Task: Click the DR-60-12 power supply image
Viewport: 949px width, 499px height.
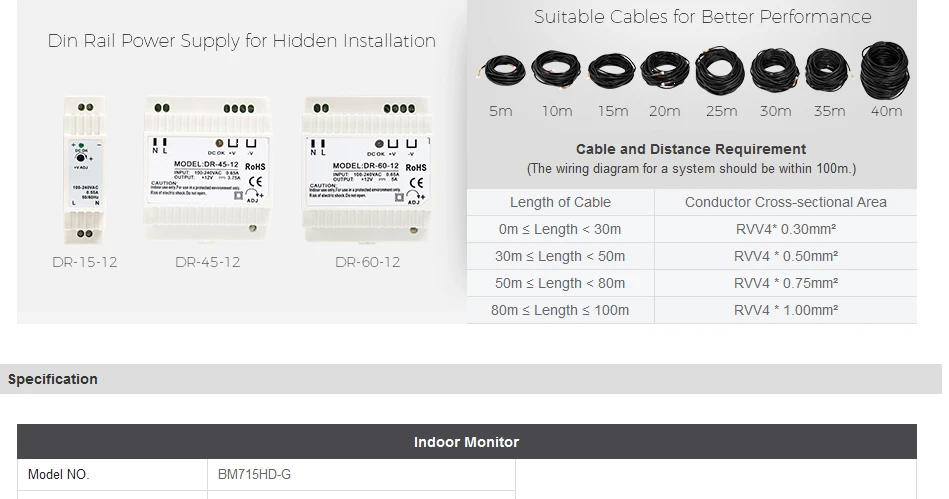Action: 367,170
